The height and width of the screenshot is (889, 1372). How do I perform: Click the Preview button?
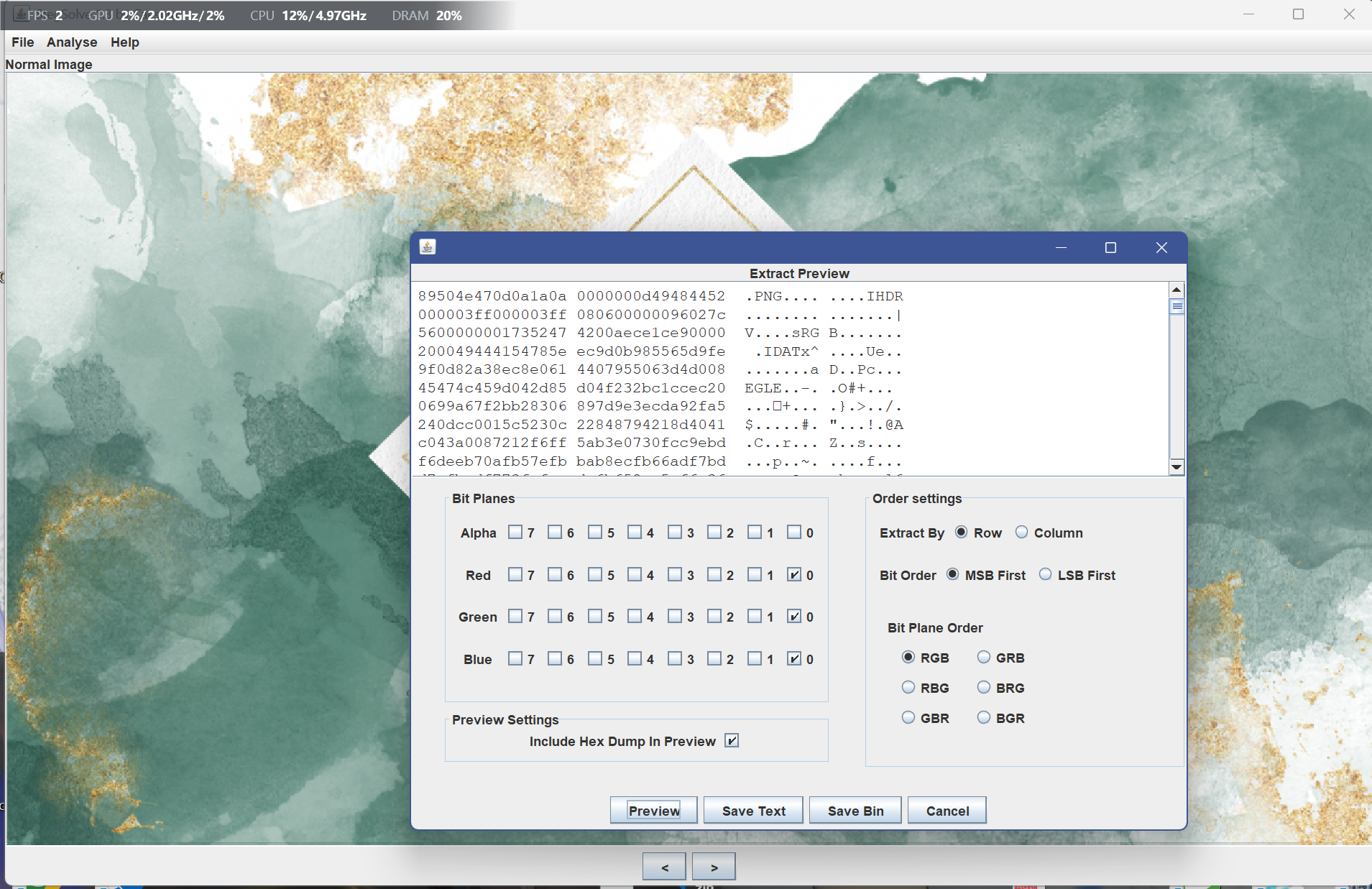653,811
